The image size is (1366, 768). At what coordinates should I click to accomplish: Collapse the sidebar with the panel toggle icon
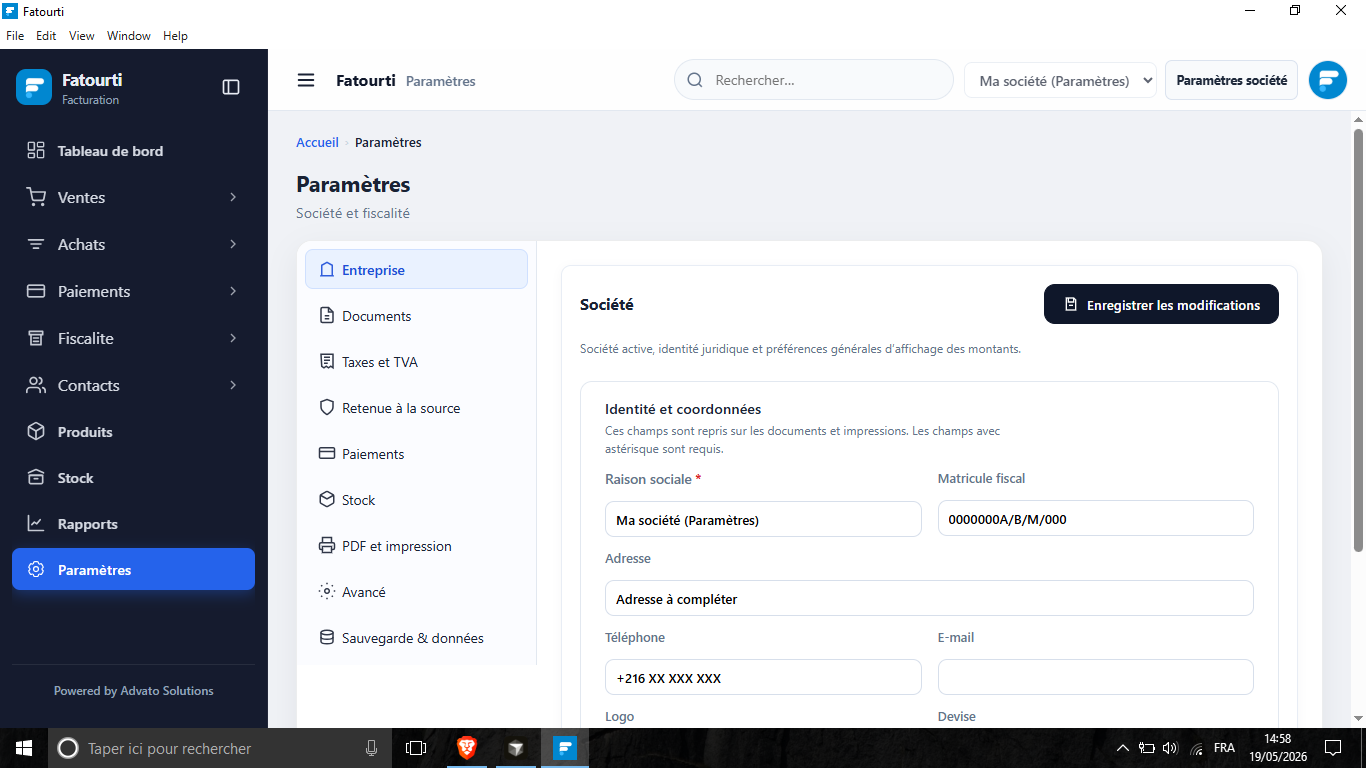pyautogui.click(x=231, y=87)
